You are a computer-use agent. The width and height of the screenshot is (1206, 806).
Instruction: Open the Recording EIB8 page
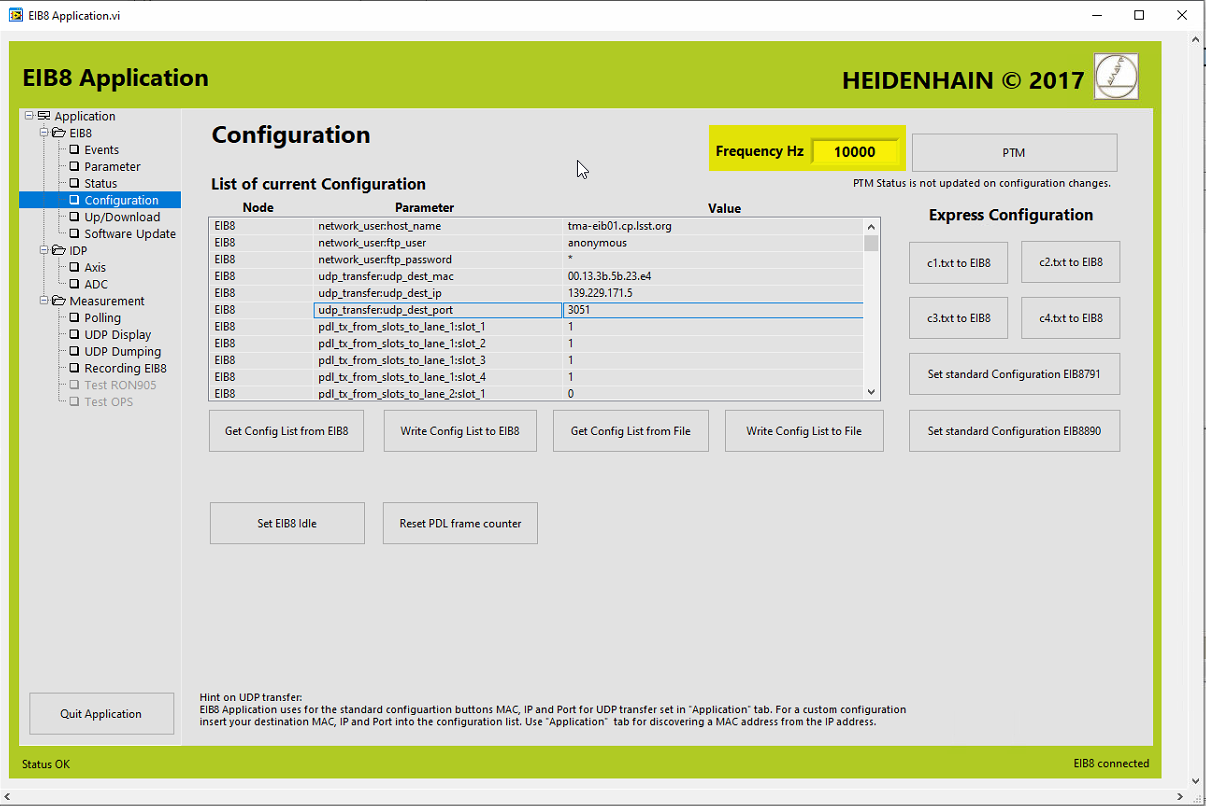click(x=125, y=368)
